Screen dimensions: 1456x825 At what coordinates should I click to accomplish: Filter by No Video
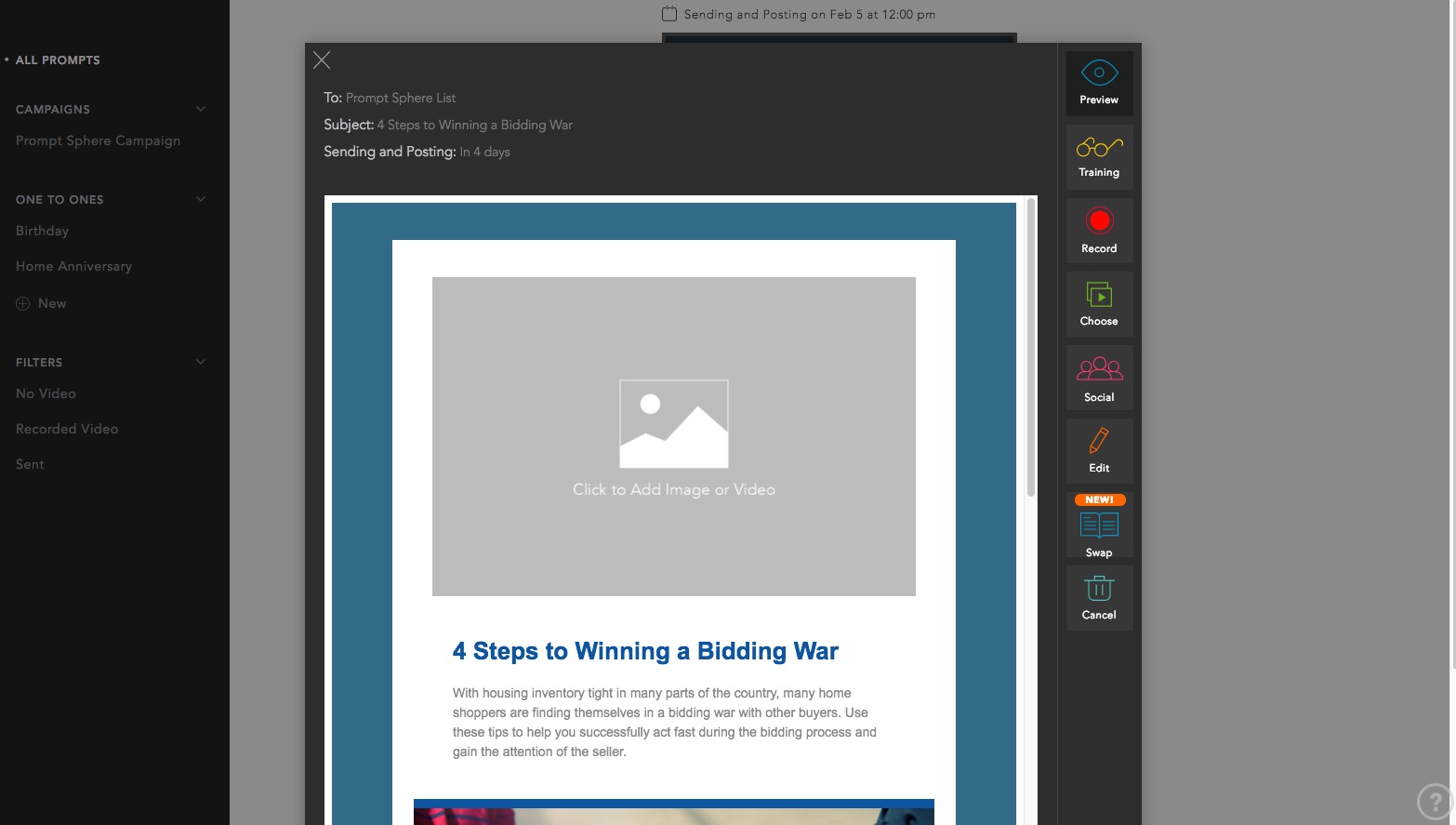46,393
